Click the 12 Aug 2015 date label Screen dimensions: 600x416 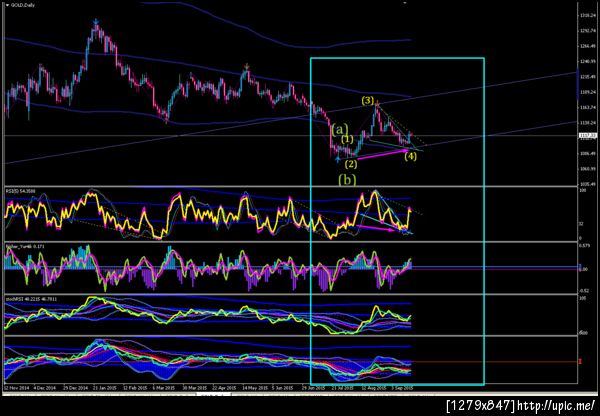(375, 388)
